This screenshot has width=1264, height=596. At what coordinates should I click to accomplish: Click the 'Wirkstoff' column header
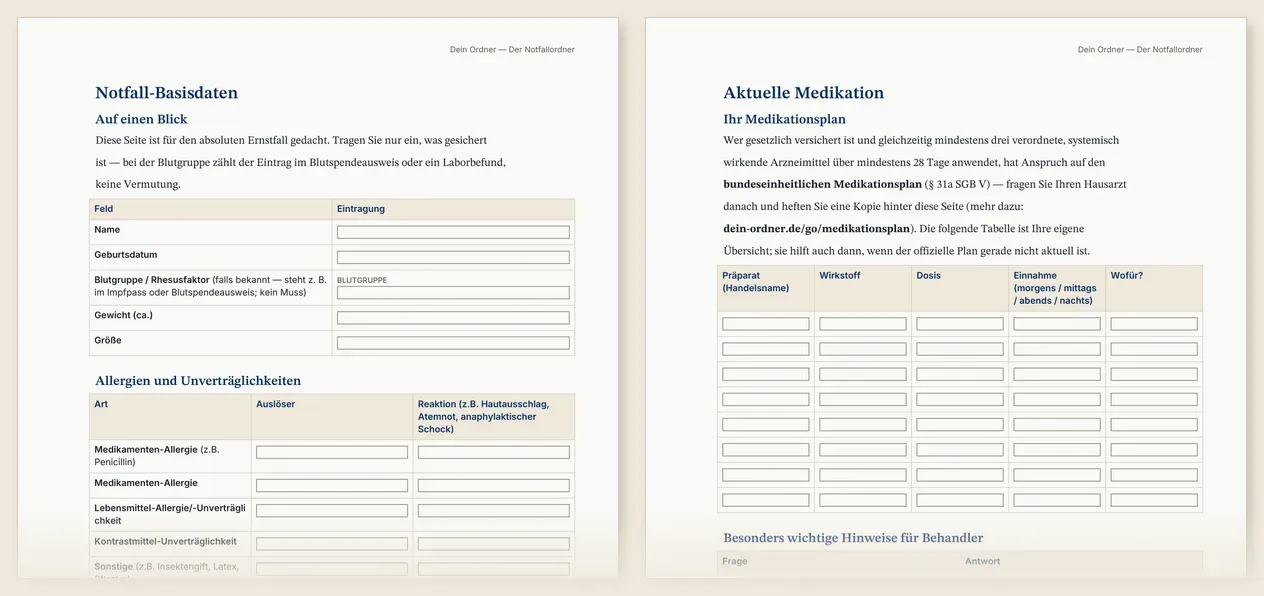click(x=840, y=275)
